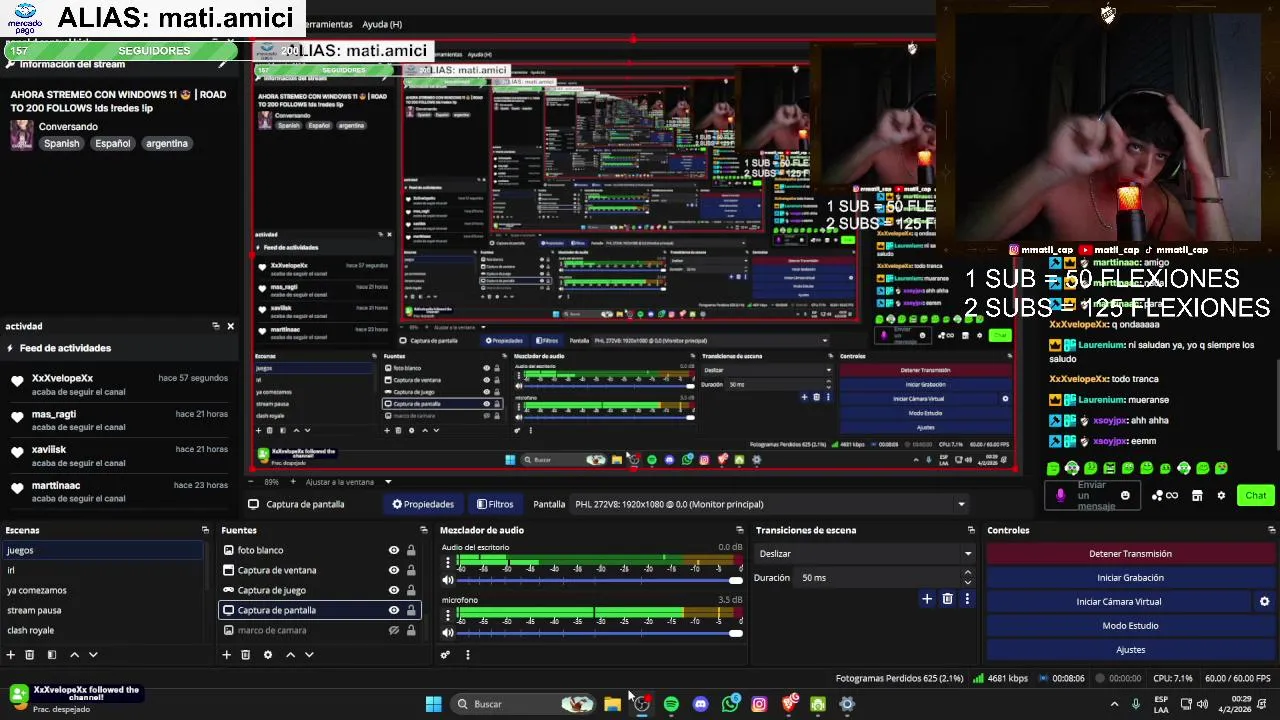Delete selected scene via trash icon
The height and width of the screenshot is (720, 1280).
pos(30,655)
